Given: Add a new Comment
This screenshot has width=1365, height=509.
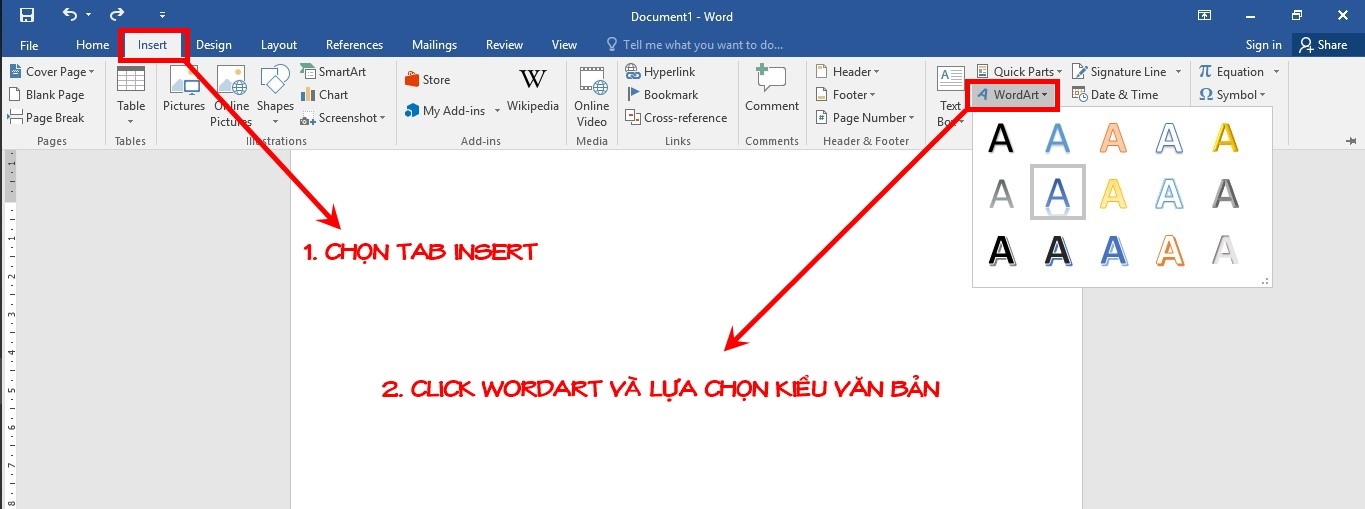Looking at the screenshot, I should coord(771,88).
